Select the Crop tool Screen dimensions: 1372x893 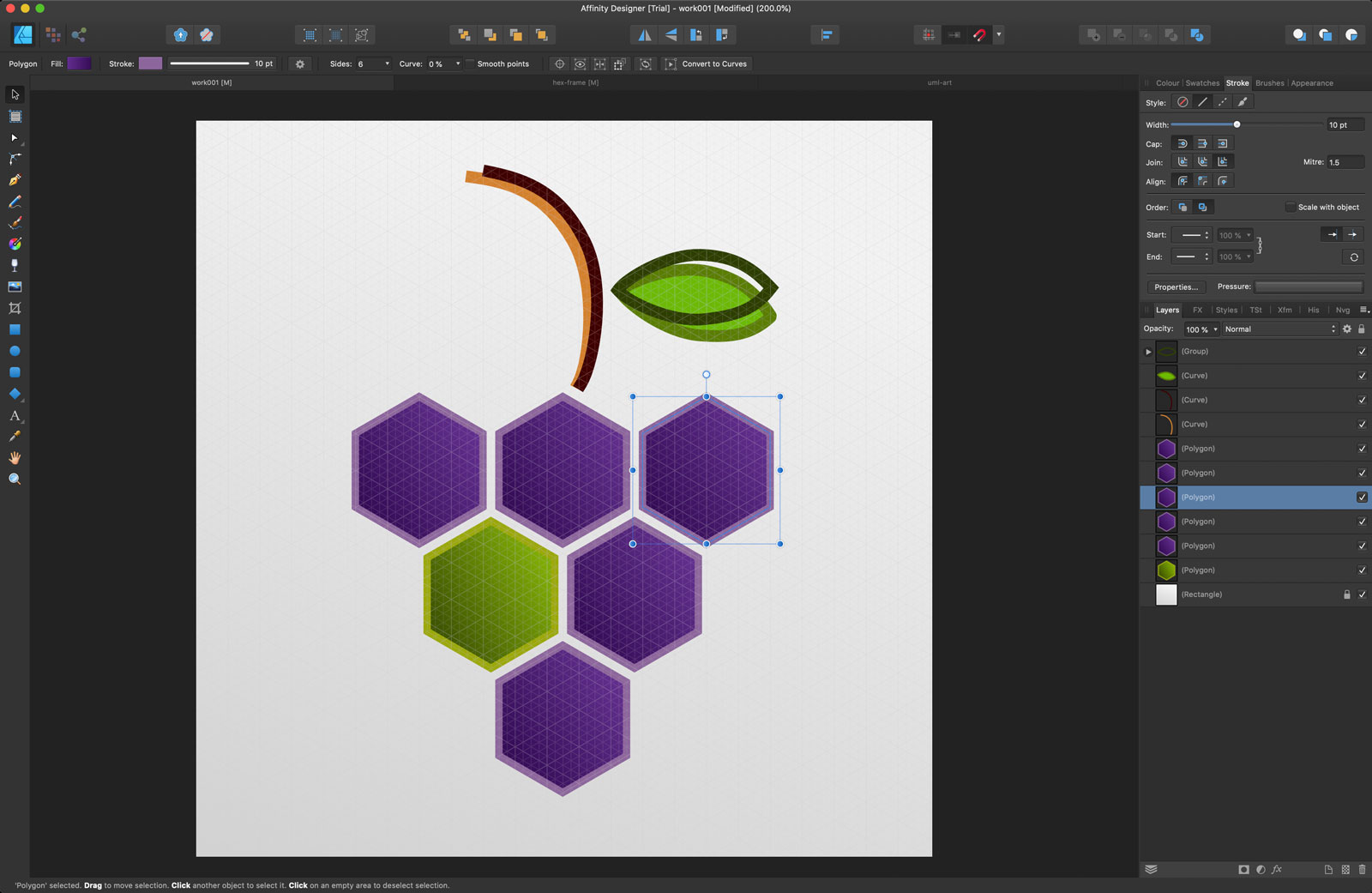coord(15,308)
